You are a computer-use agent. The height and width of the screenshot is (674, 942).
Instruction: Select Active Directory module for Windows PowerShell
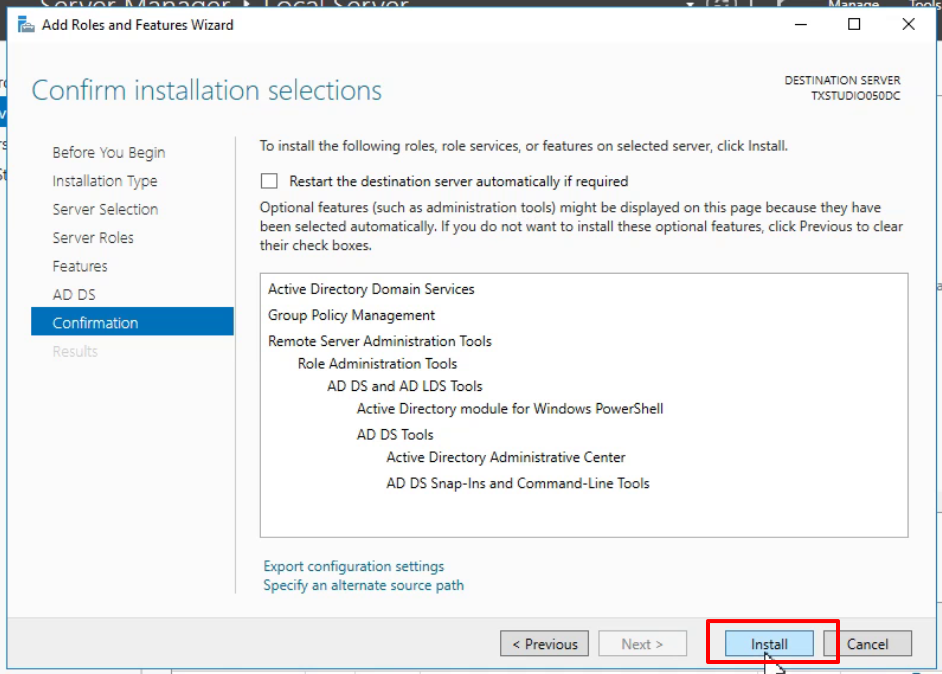coord(510,408)
